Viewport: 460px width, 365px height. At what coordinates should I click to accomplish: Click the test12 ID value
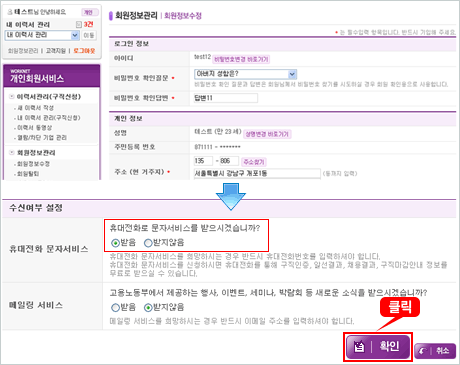(x=202, y=57)
